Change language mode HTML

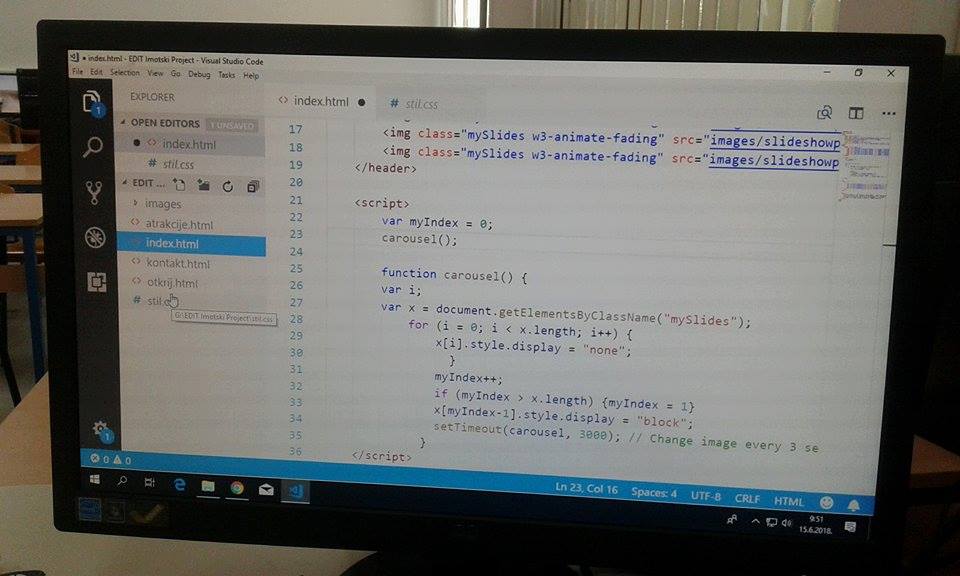pos(789,501)
